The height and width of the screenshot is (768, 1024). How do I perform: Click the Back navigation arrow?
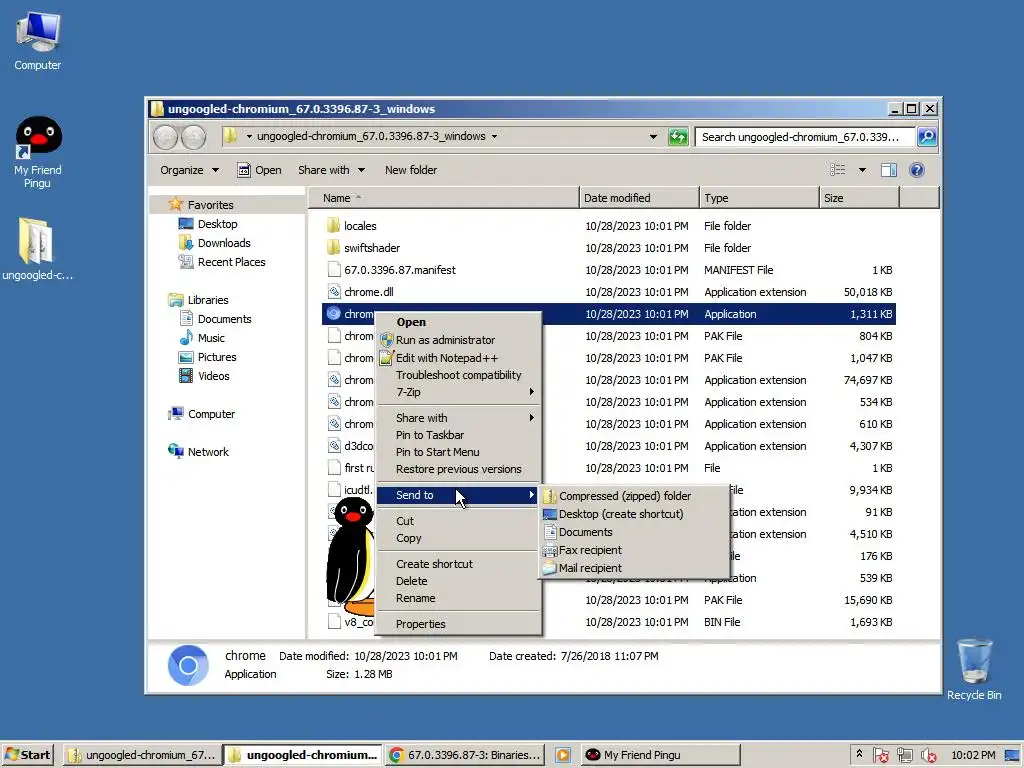(x=165, y=136)
